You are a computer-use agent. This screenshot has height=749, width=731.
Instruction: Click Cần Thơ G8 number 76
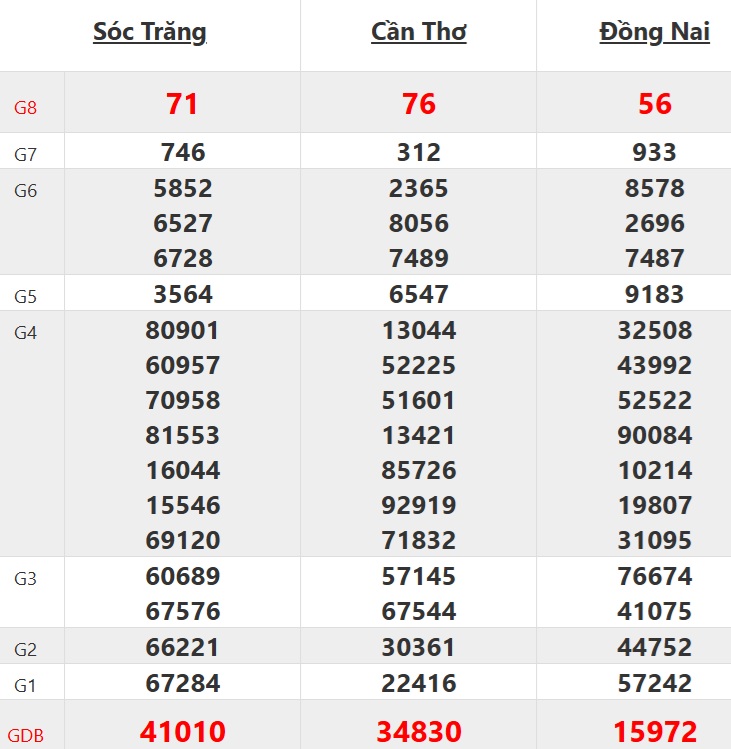(x=418, y=104)
